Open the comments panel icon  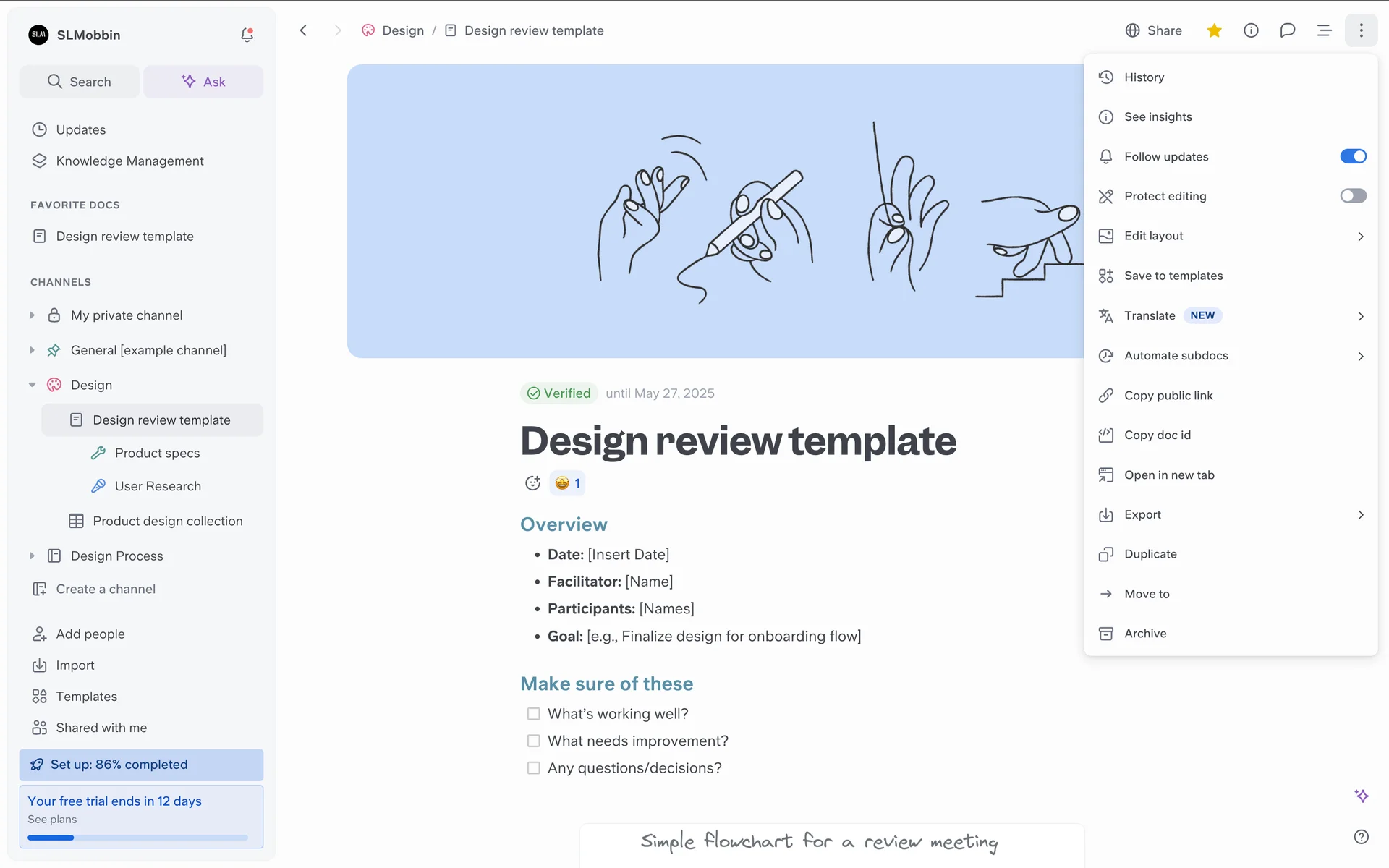(1287, 30)
